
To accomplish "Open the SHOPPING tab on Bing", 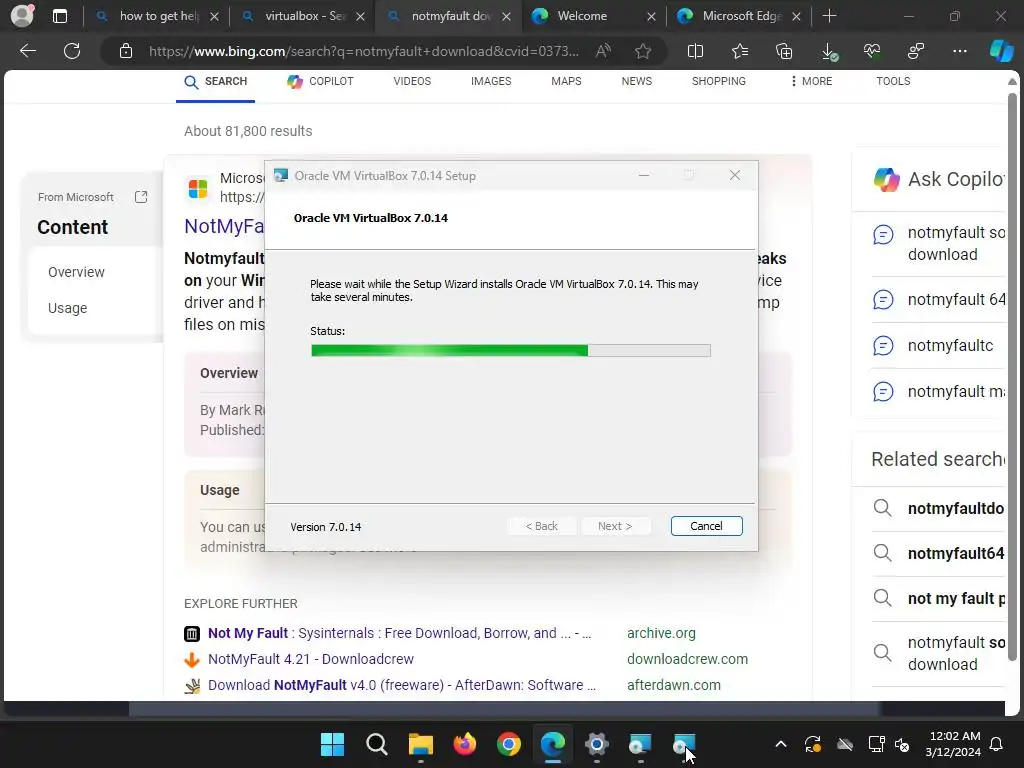I will pos(718,82).
